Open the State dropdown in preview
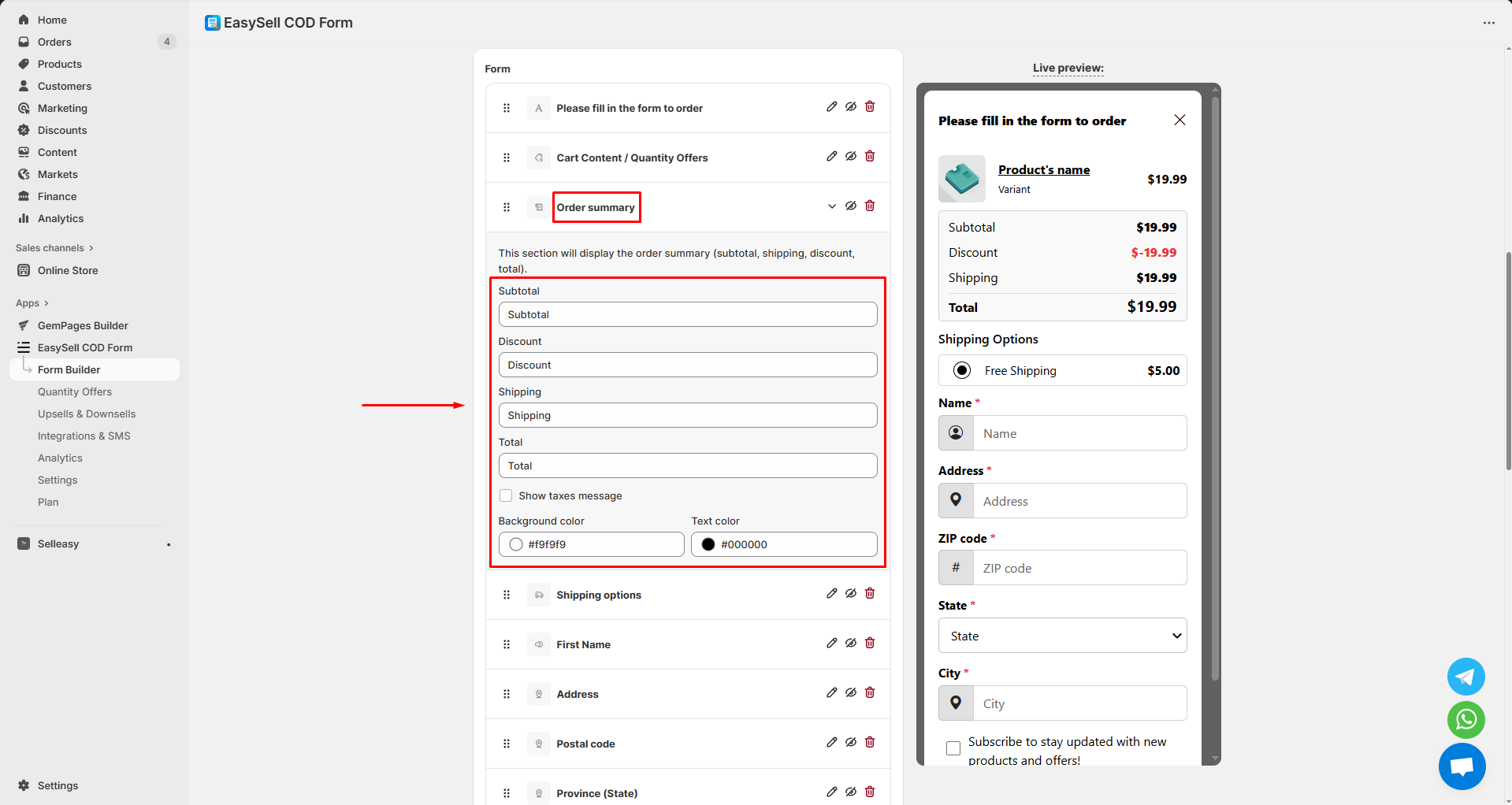 (1062, 636)
